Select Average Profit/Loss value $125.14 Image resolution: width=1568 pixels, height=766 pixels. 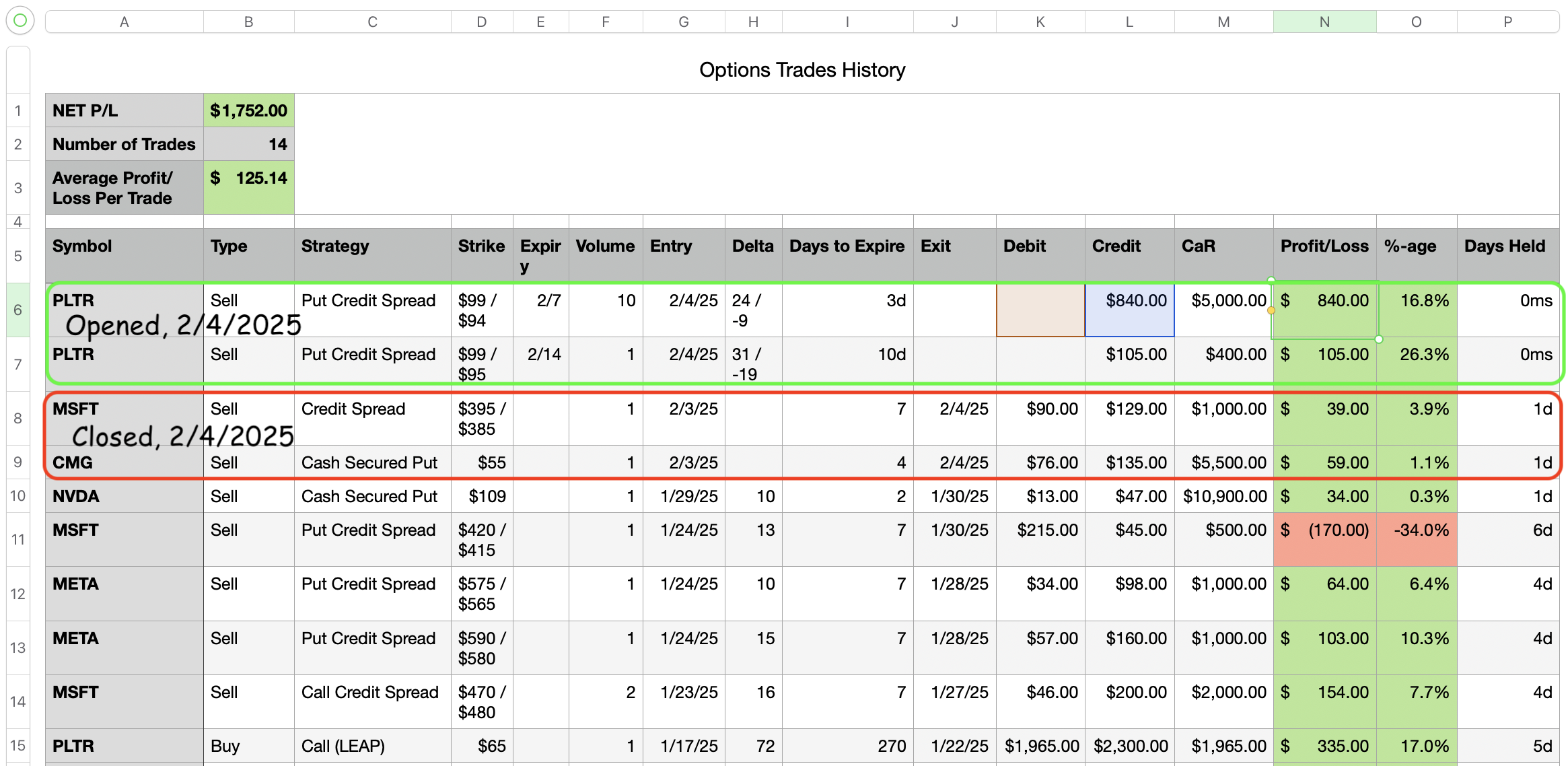tap(249, 188)
